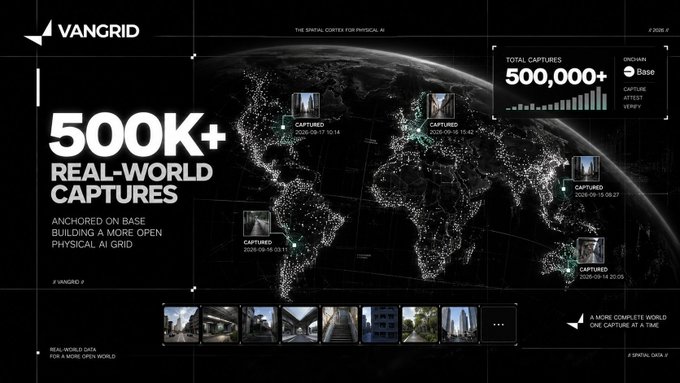Click the 'ANCHORED ON BASE' line

pos(98,221)
